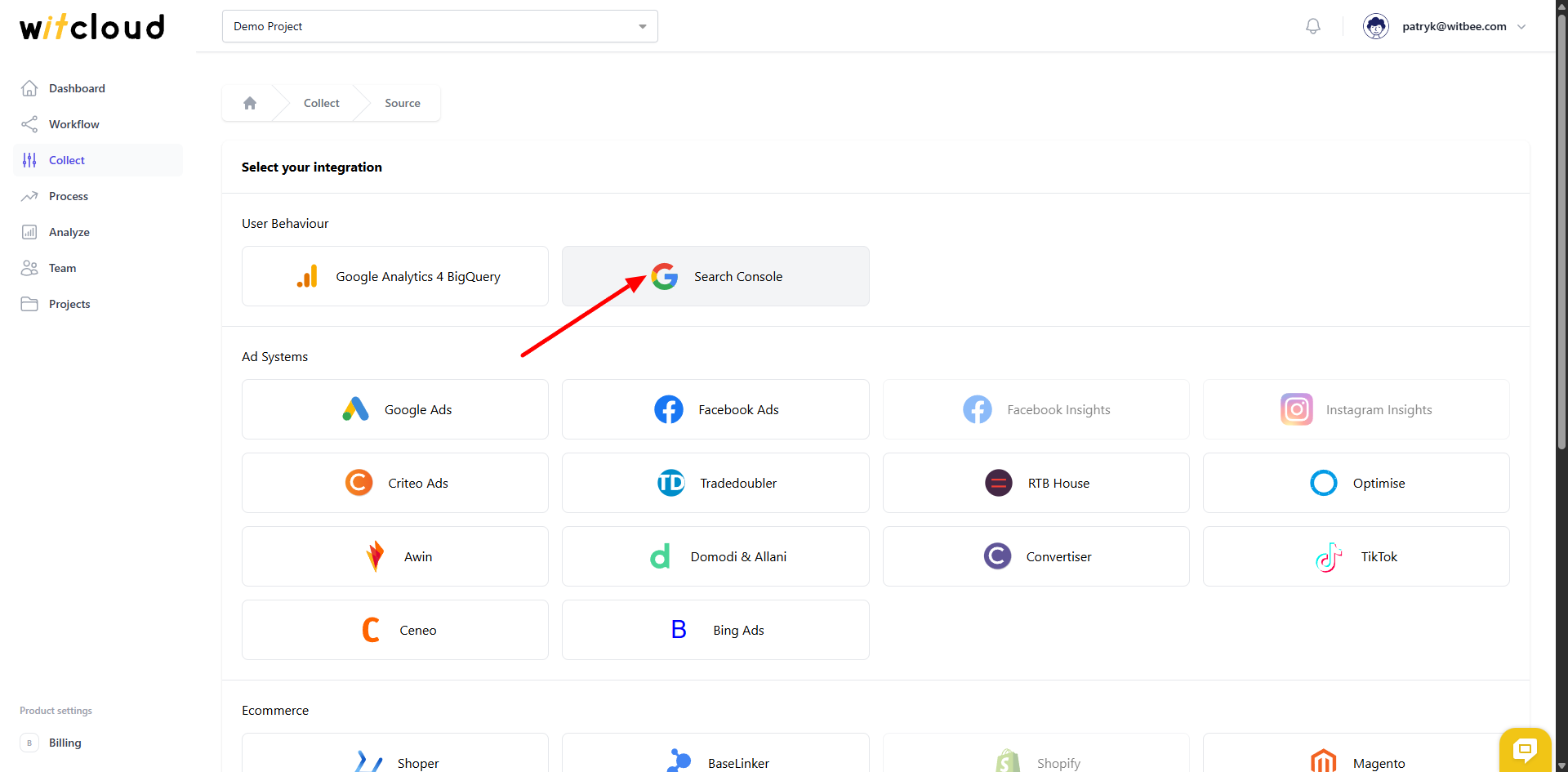Select the Facebook Insights integration
This screenshot has height=772, width=1568.
point(1036,409)
